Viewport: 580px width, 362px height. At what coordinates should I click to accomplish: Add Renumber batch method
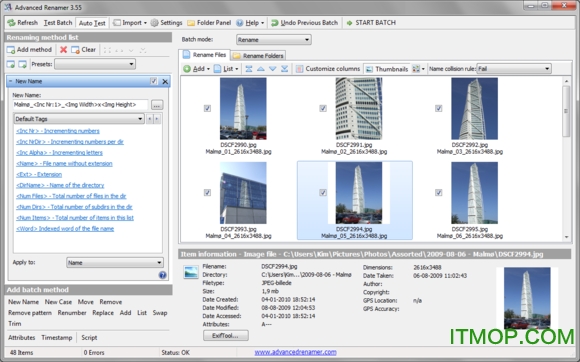[x=72, y=313]
